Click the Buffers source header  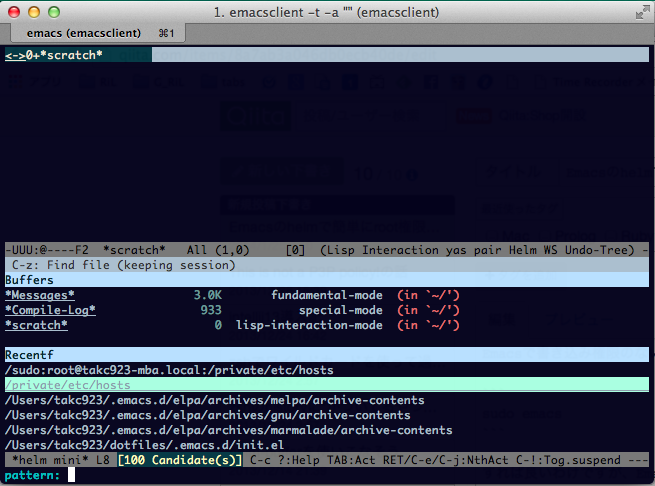coord(327,280)
